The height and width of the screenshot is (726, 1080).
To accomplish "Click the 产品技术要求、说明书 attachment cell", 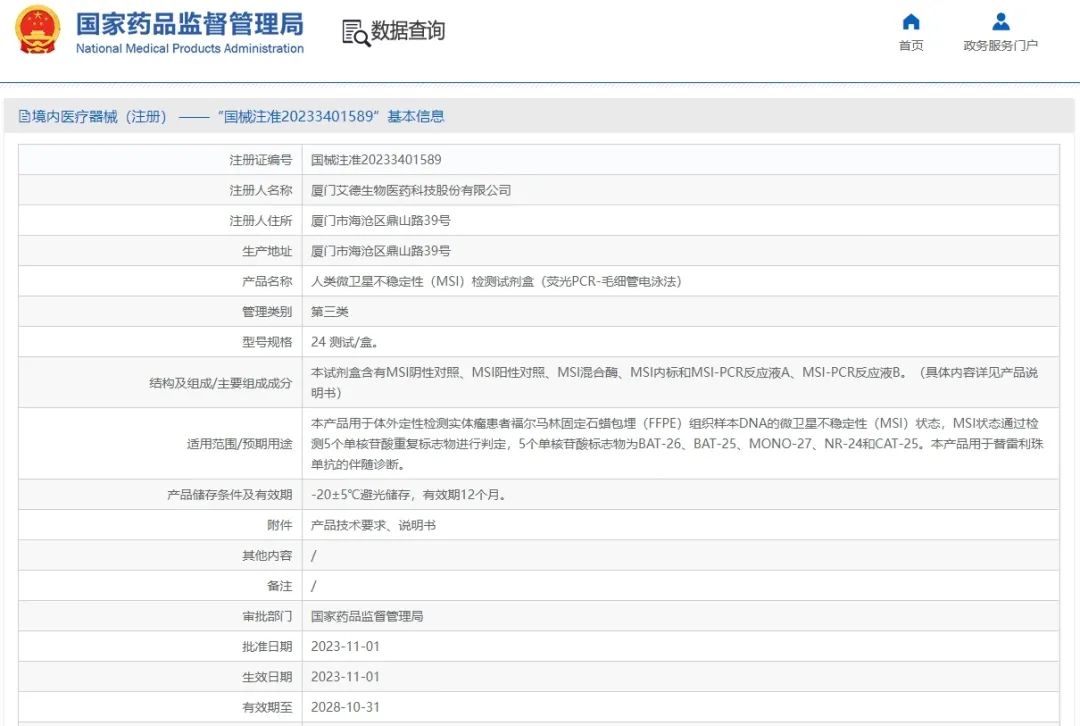I will pos(373,525).
